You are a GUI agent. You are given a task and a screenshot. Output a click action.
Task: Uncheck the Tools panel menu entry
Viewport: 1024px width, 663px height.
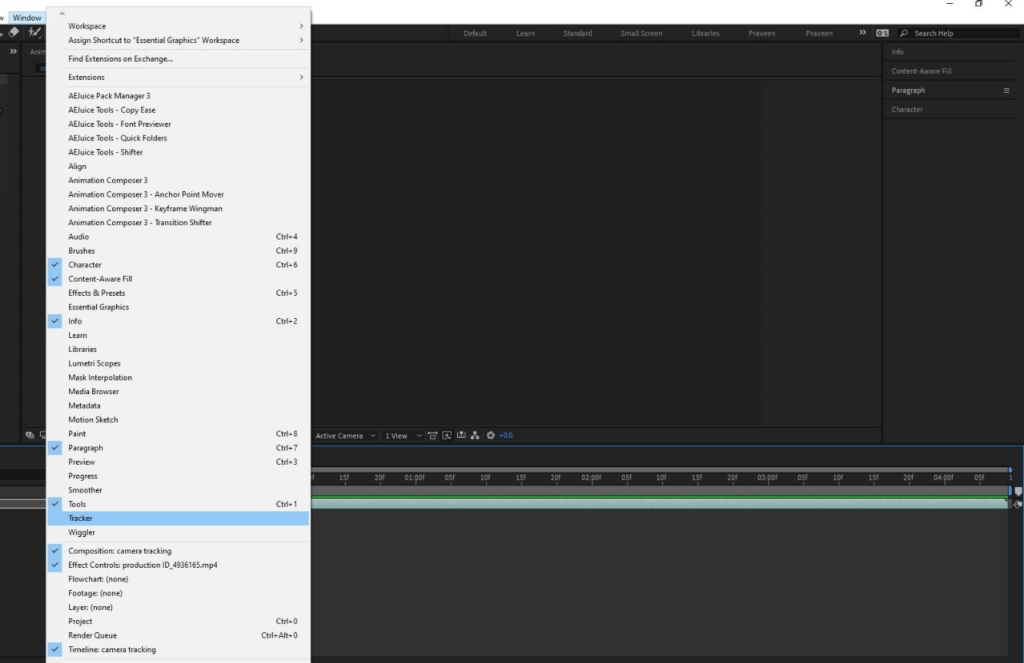point(77,504)
